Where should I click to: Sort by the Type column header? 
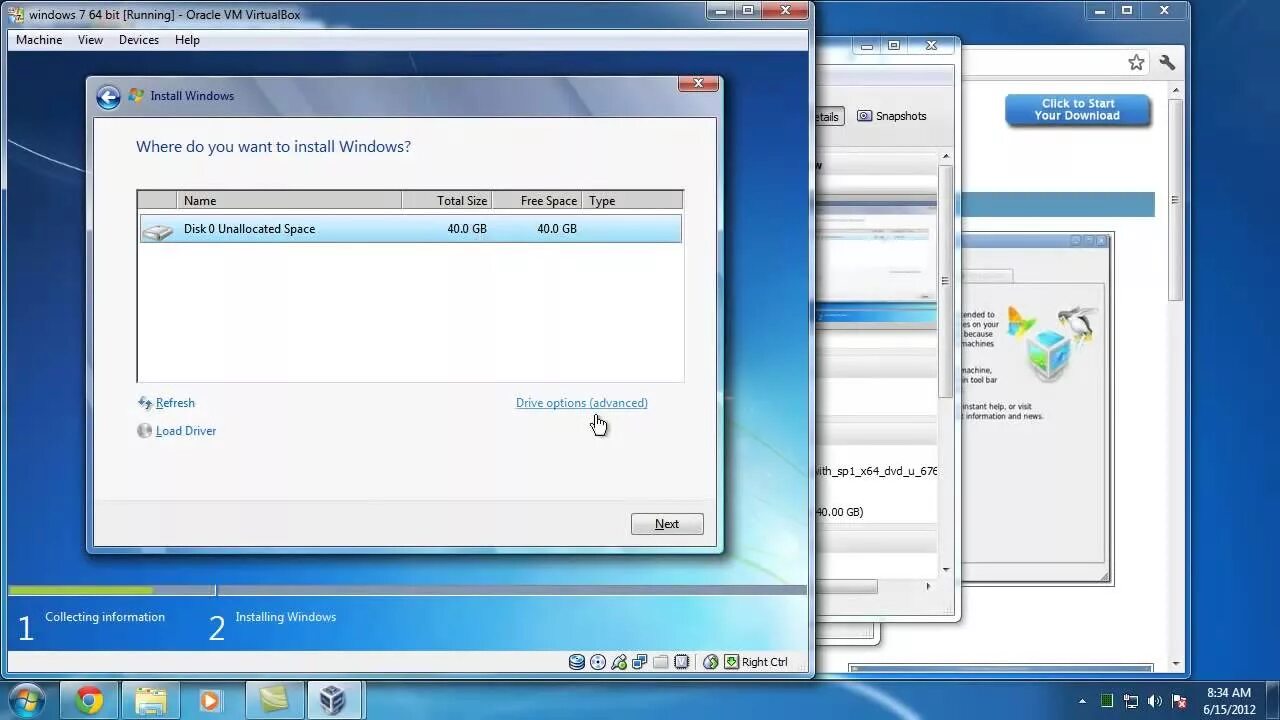(x=632, y=201)
